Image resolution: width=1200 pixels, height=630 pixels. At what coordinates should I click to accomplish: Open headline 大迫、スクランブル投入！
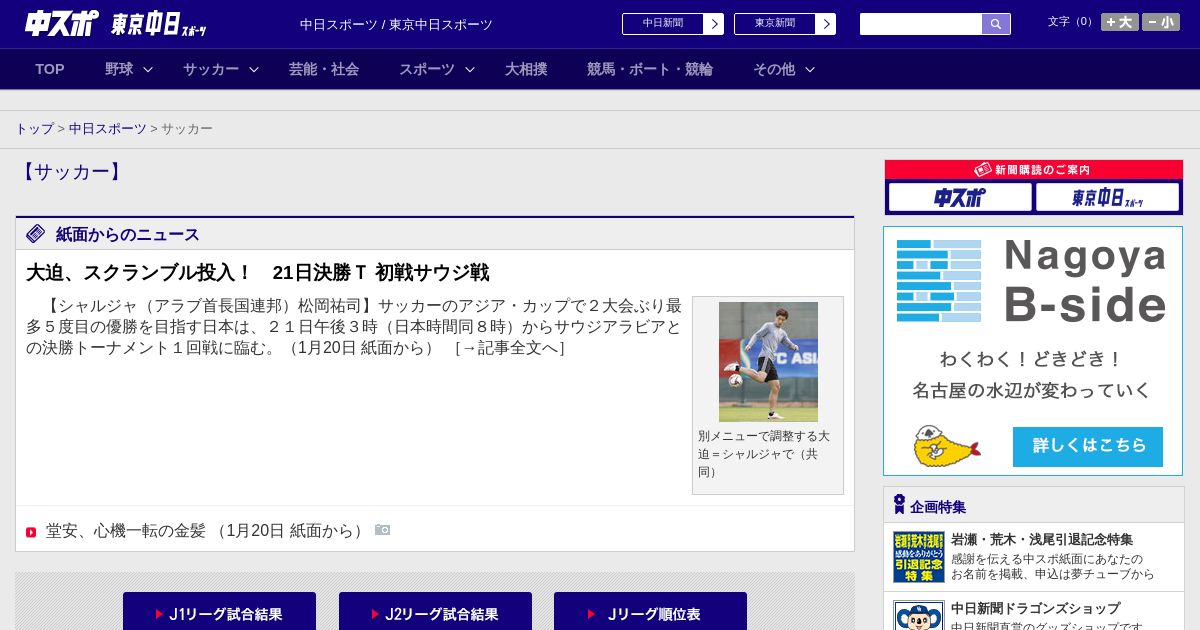(258, 273)
